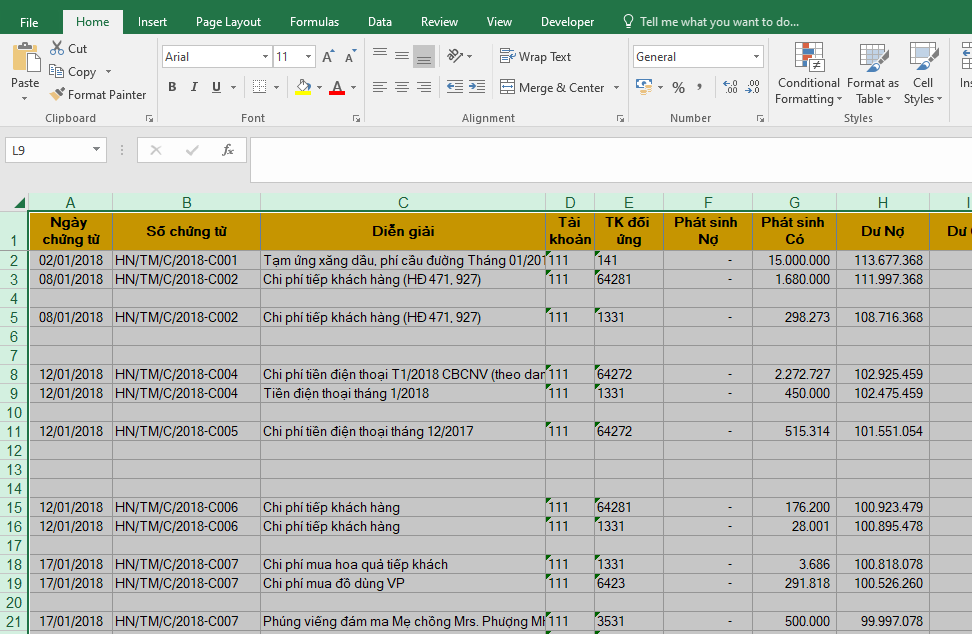972x634 pixels.
Task: Open the Page Layout tab
Action: pos(228,22)
